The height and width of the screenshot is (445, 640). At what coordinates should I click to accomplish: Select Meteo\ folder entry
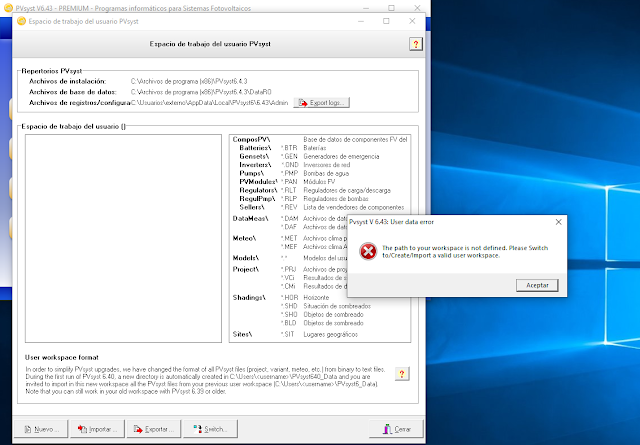[244, 238]
